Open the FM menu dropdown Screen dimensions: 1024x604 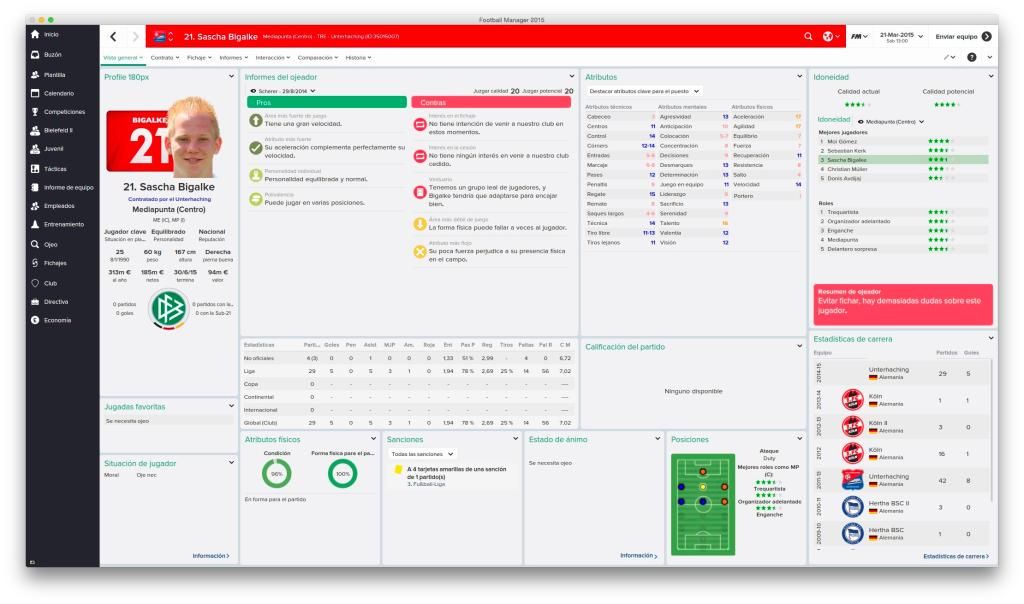coord(859,37)
